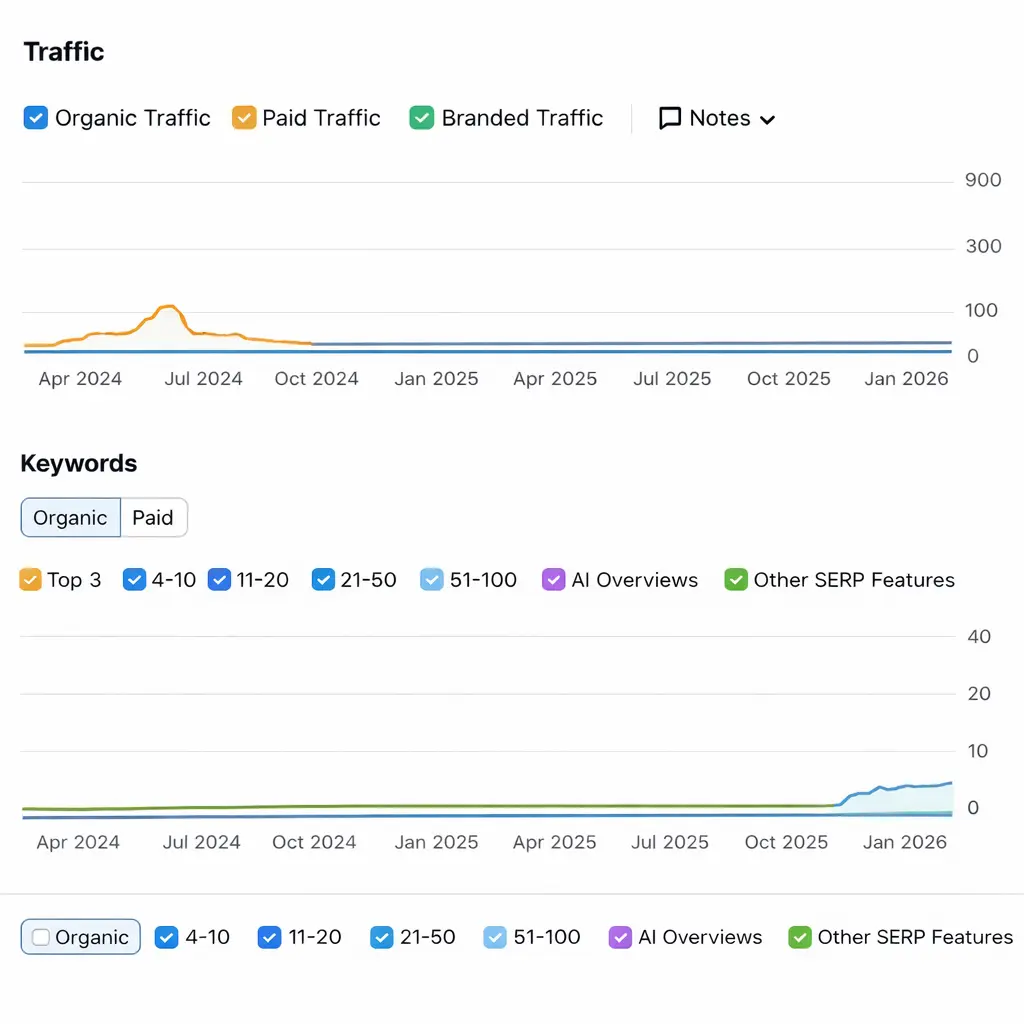
Task: Uncheck Other SERP Features in bottom row
Action: pos(799,937)
